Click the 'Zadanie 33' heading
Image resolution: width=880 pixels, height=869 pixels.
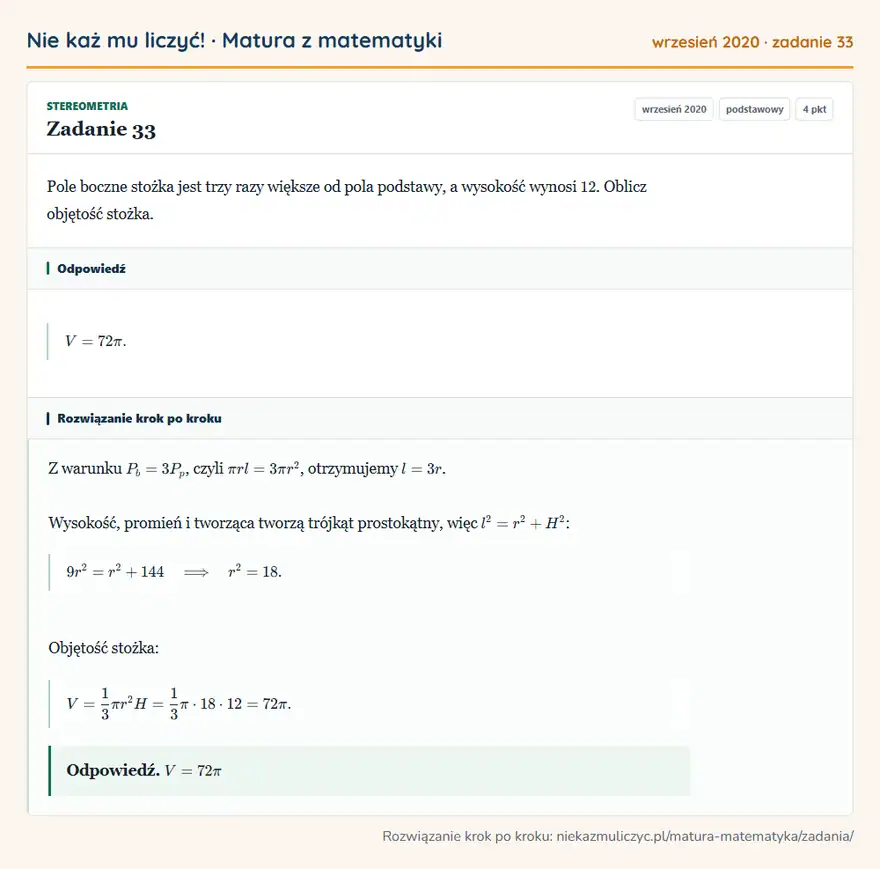[x=101, y=129]
